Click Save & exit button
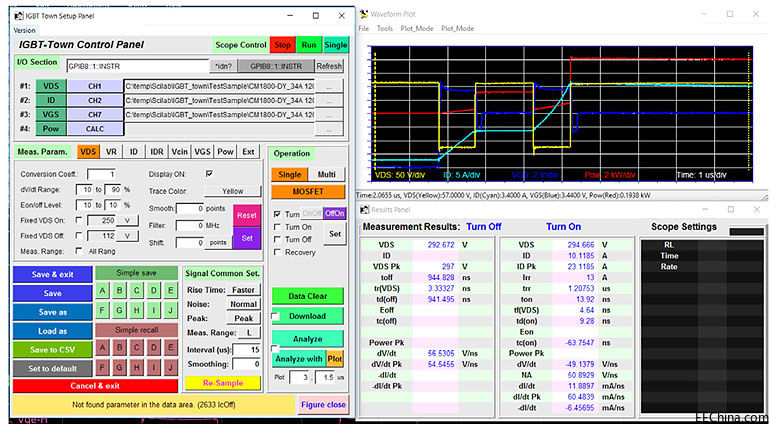 [53, 274]
